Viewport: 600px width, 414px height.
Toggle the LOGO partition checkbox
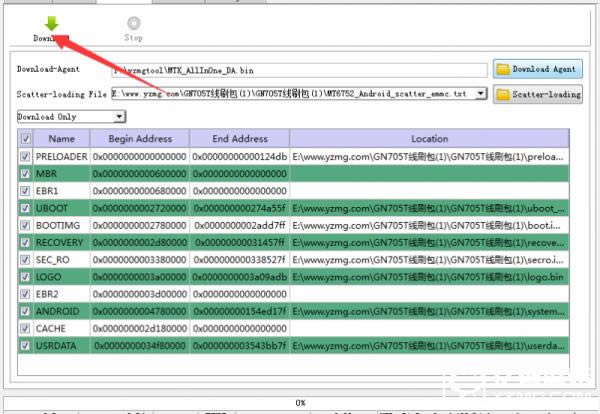[x=25, y=276]
